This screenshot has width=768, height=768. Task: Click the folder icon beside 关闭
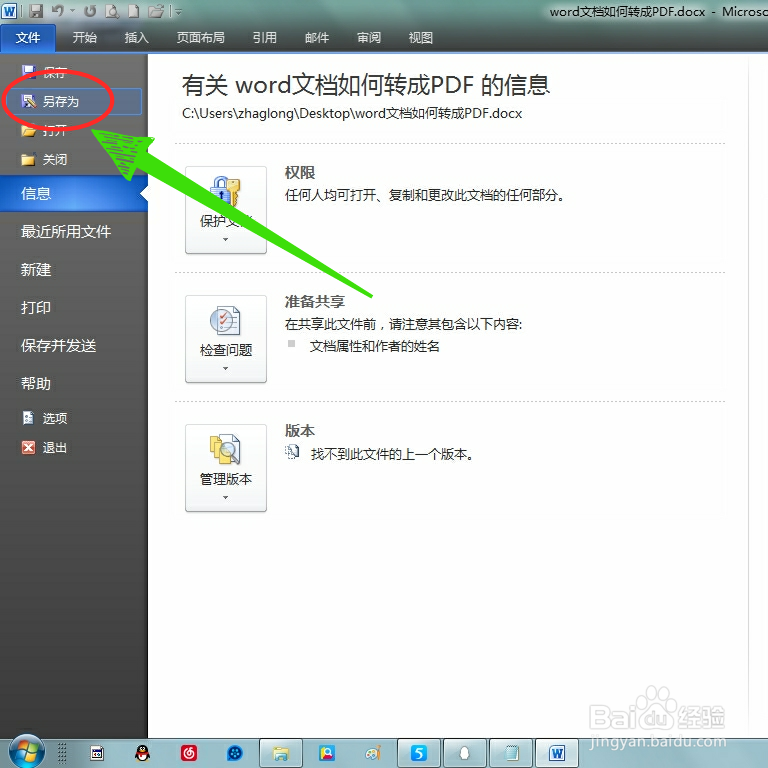tap(28, 159)
